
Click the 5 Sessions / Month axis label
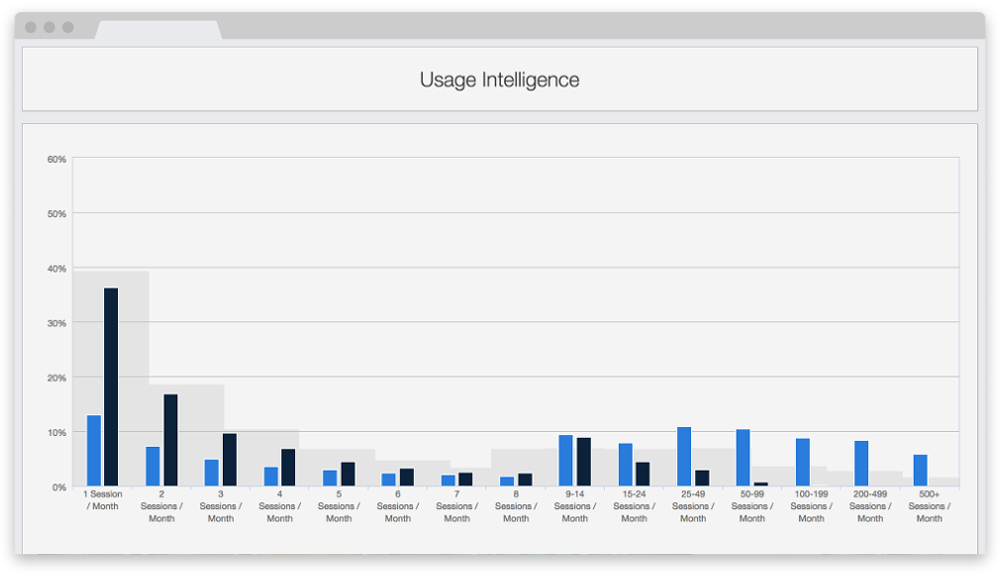(x=339, y=506)
